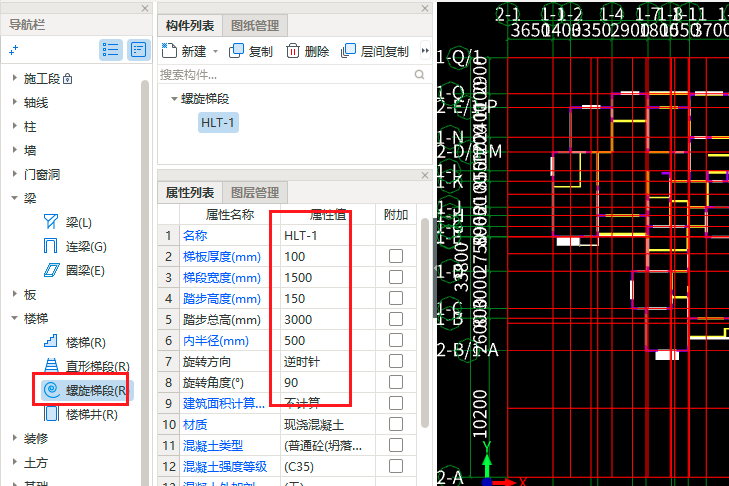Click the lock icon beside 施工段
This screenshot has height=486, width=729.
pos(67,79)
